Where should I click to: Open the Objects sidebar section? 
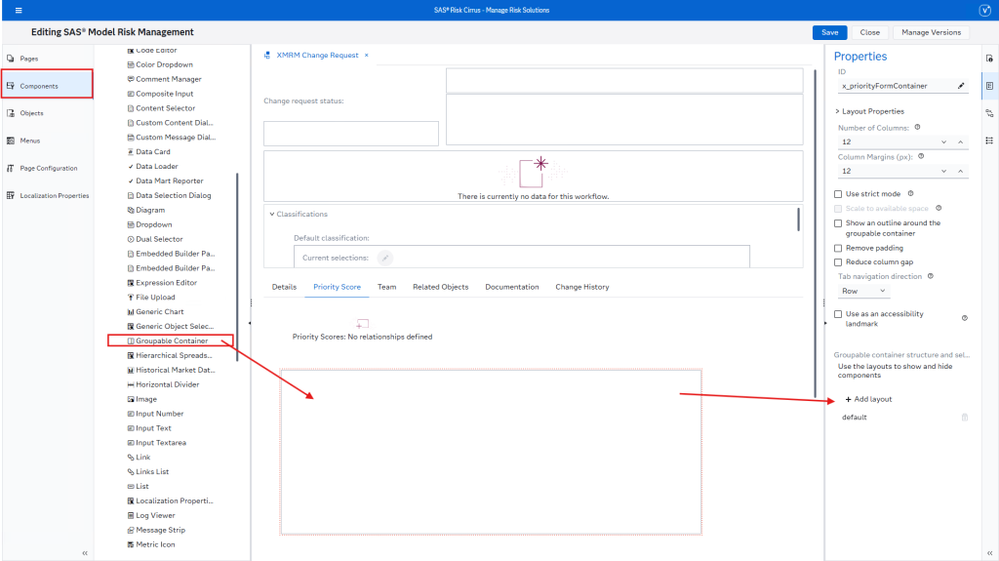click(x=31, y=113)
